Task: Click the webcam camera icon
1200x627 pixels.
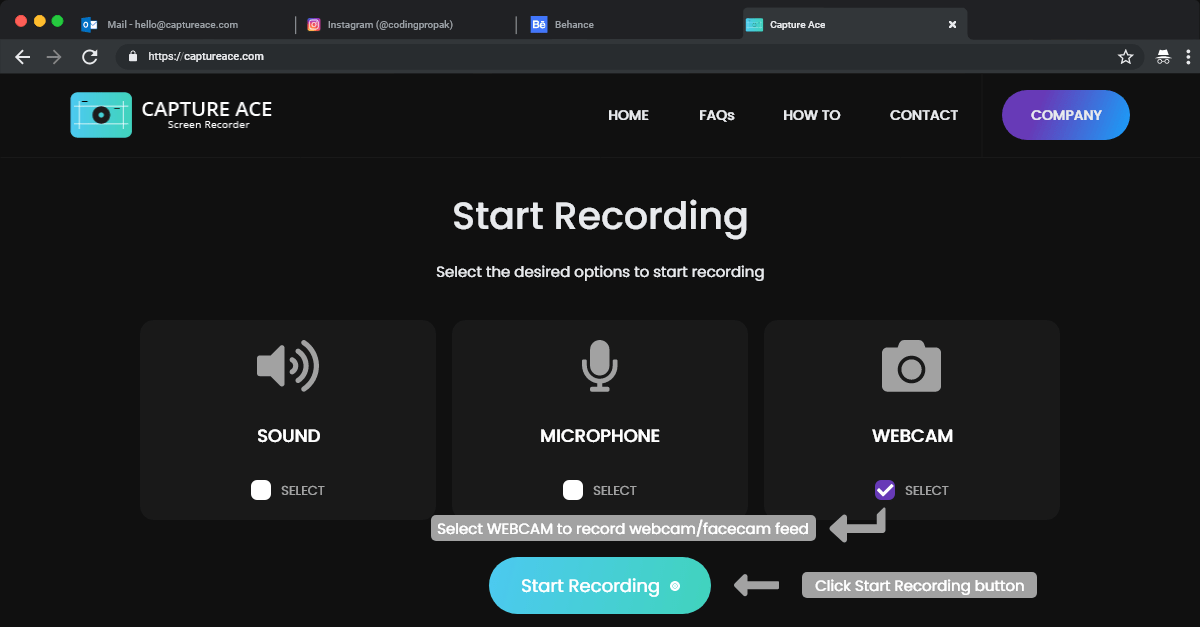Action: point(911,366)
